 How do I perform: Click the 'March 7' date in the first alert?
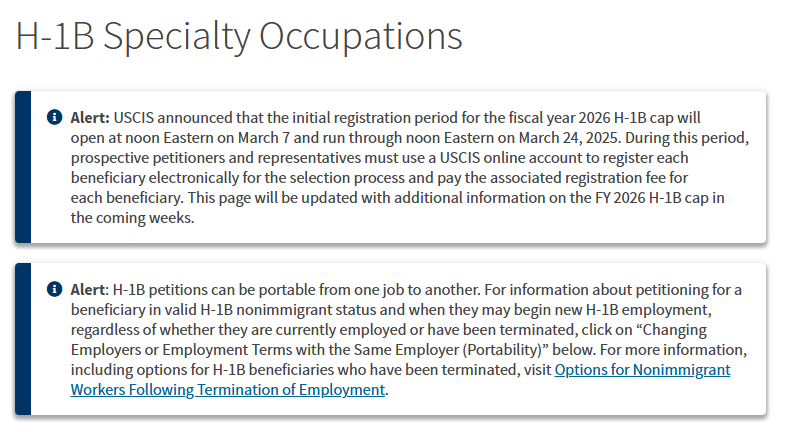tap(263, 138)
